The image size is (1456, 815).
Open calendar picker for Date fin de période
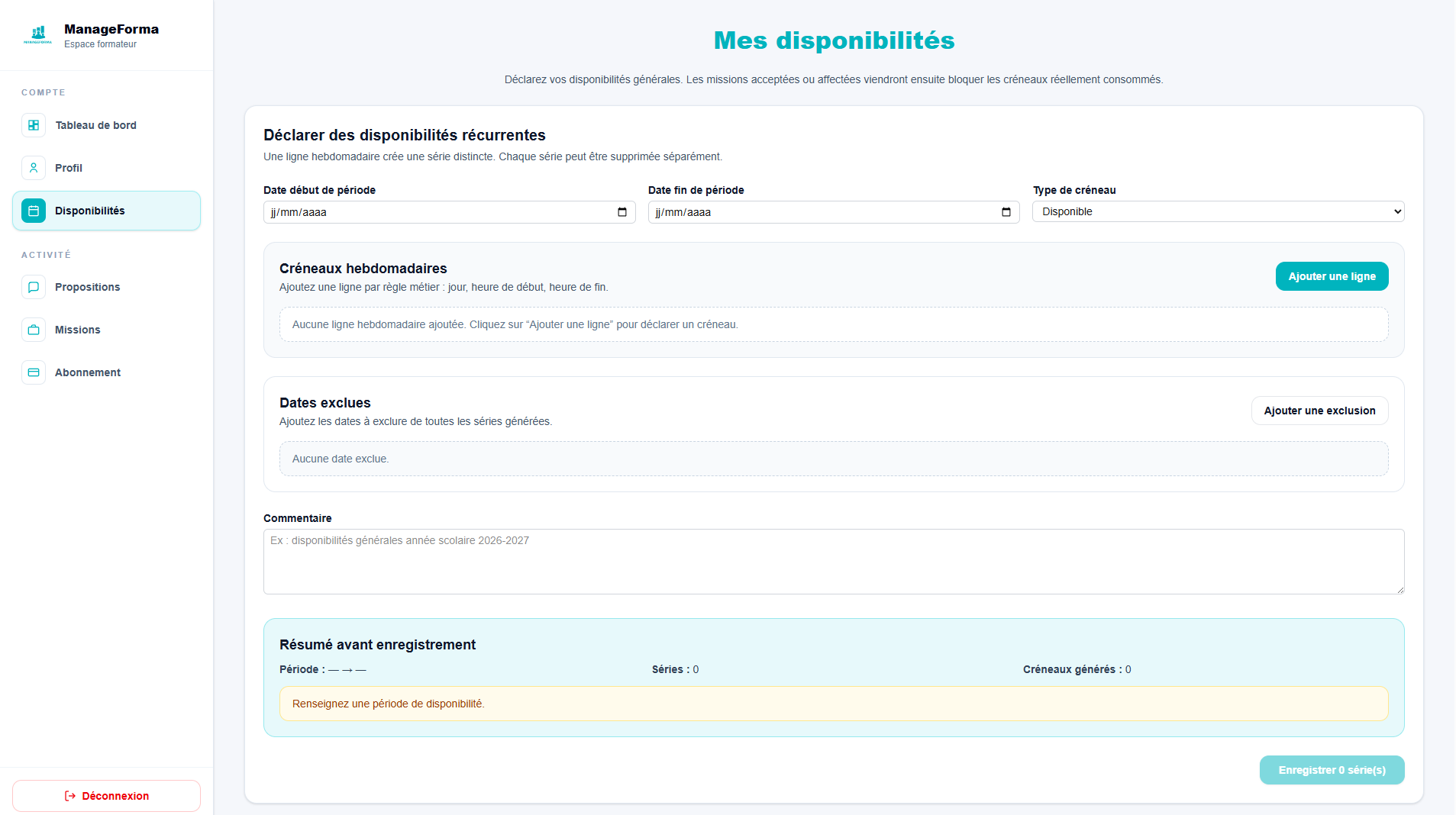[x=1006, y=212]
